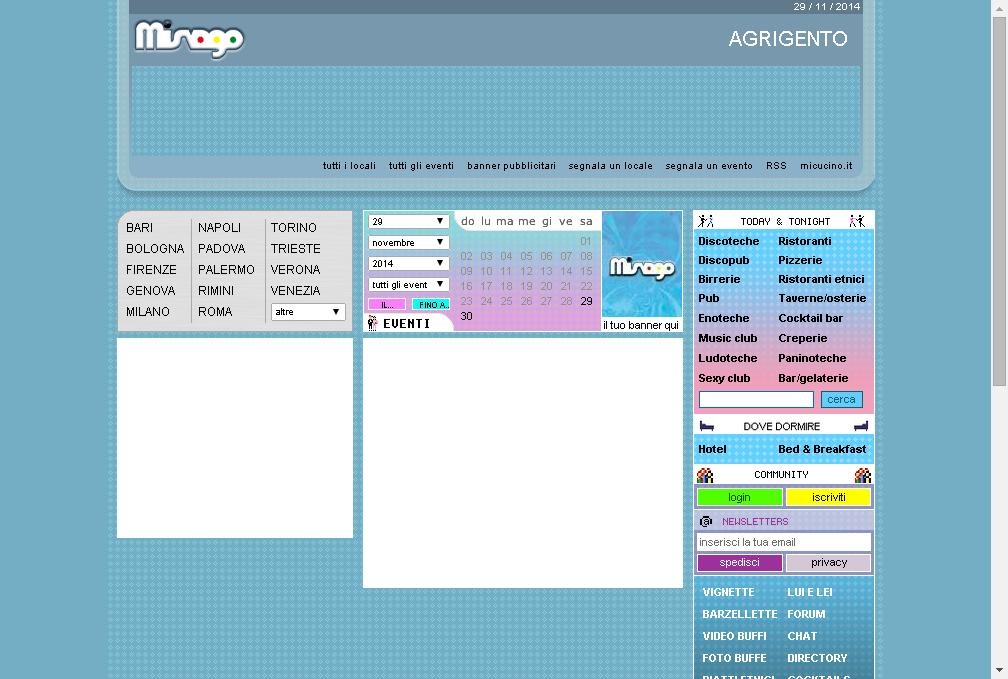Screen dimensions: 1008x679
Task: Open the day dropdown showing 29
Action: pyautogui.click(x=408, y=221)
